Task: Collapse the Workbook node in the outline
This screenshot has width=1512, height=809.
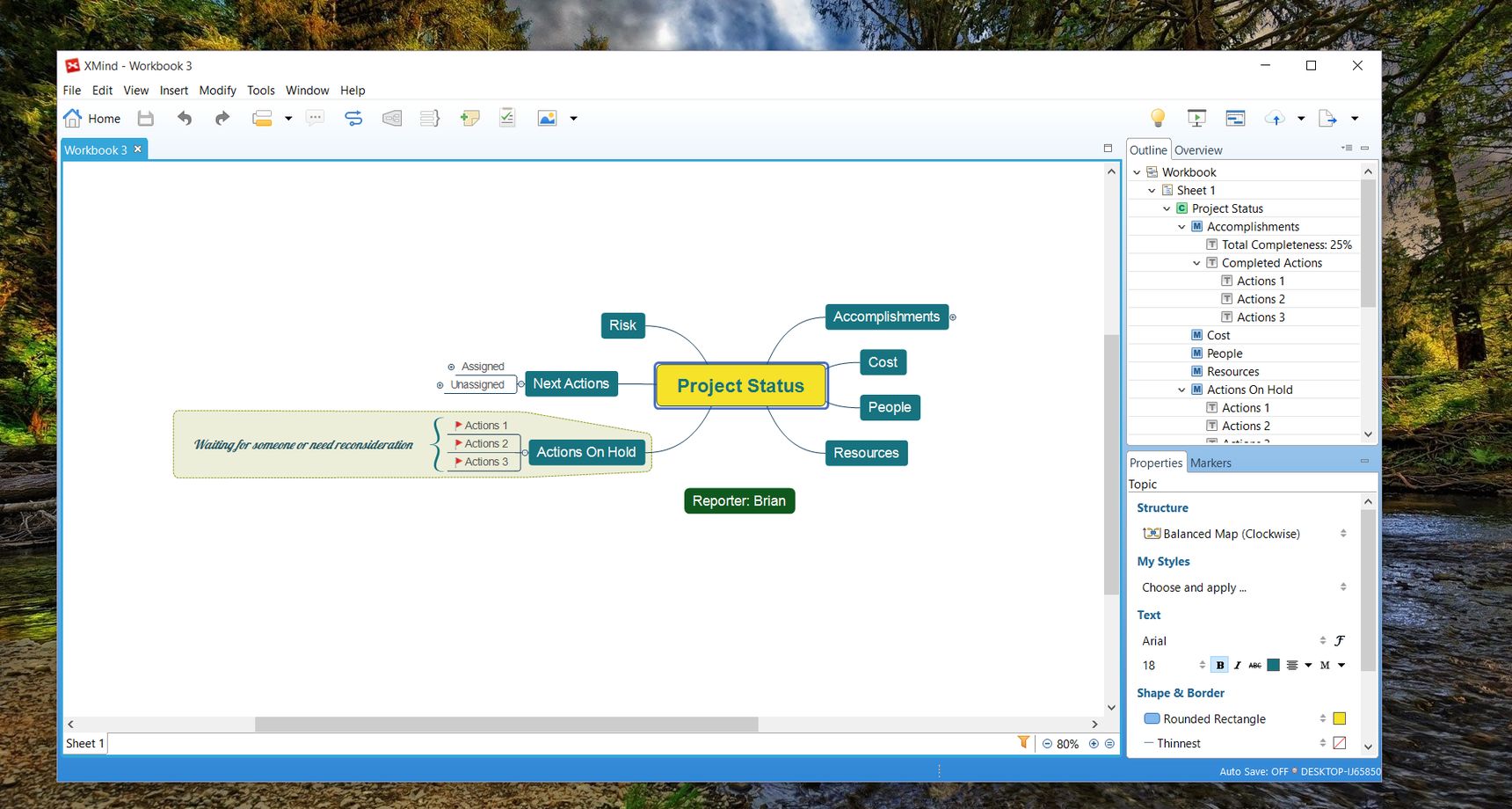Action: 1137,172
